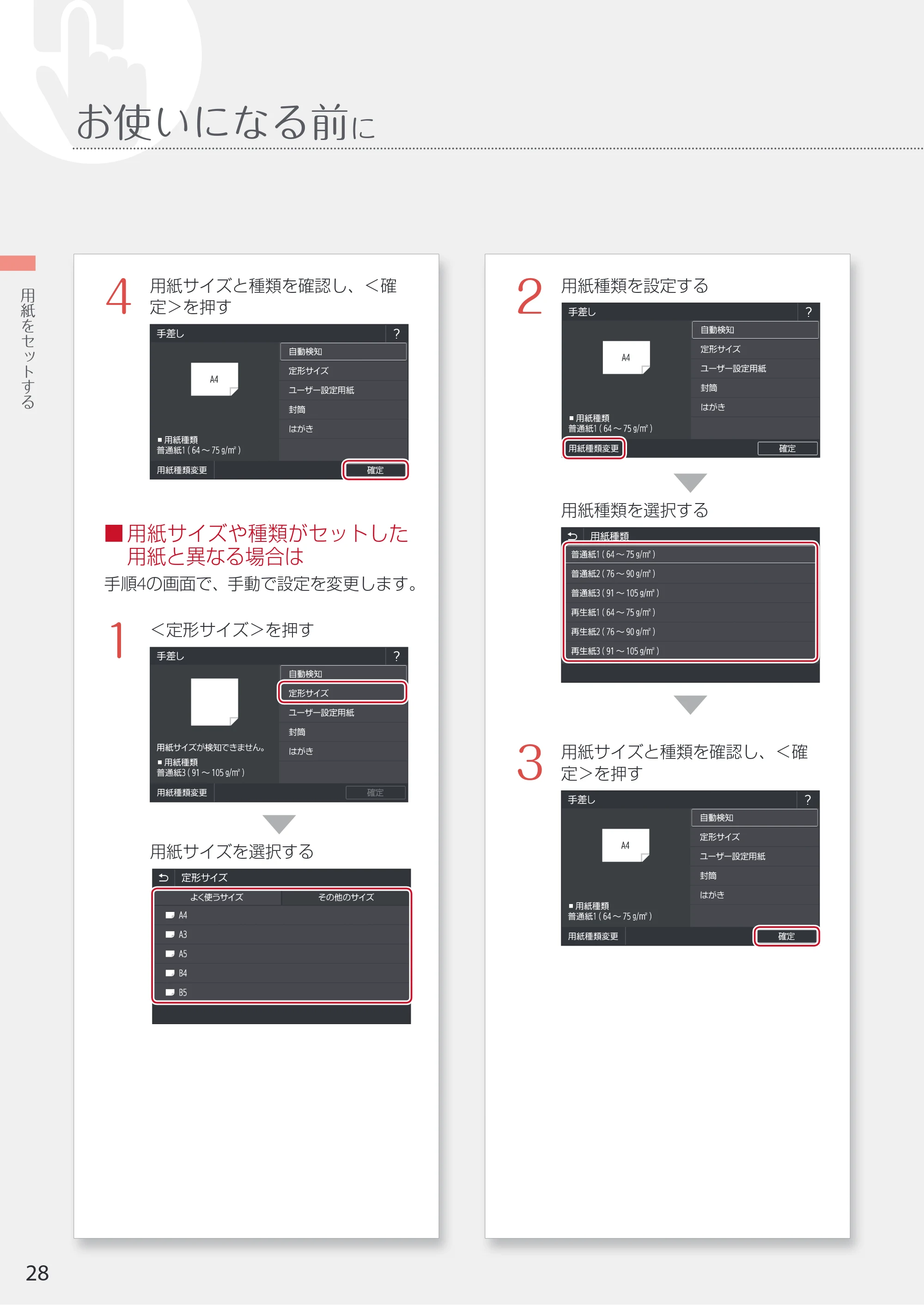
Task: Tap the paper icon beside B4
Action: (170, 973)
